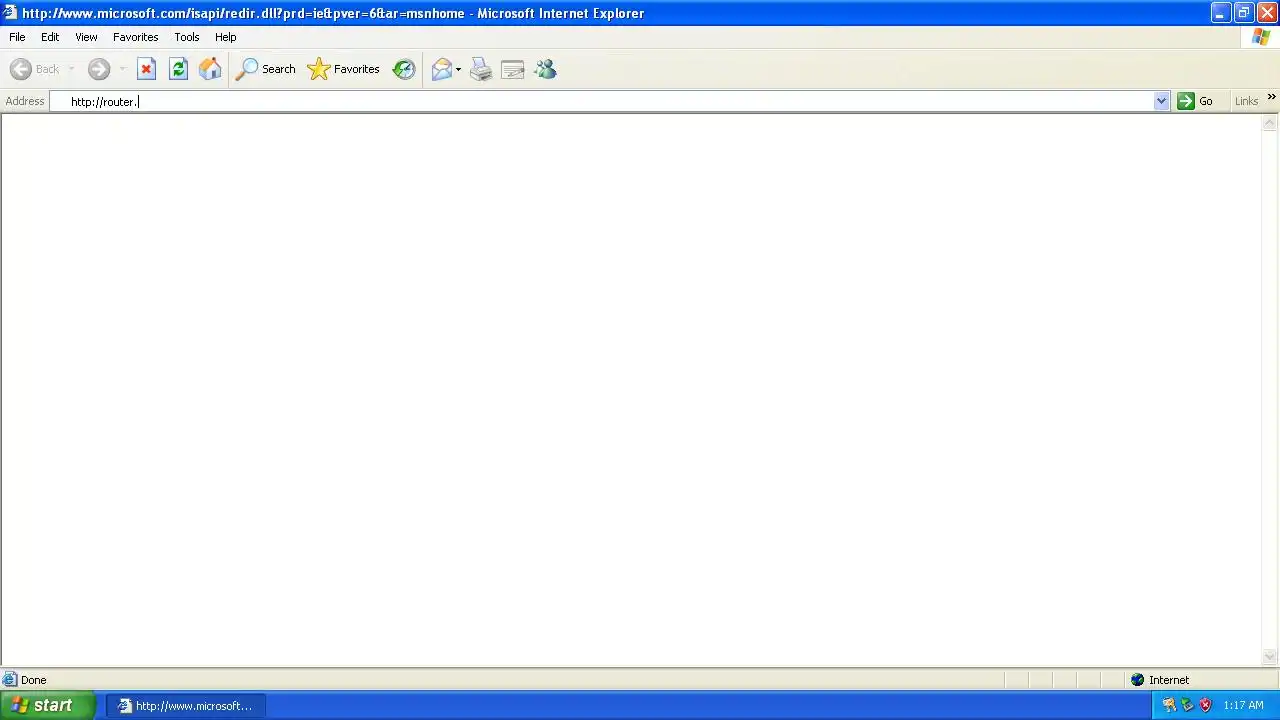Click the Internet Explorer title bar icon
Image resolution: width=1280 pixels, height=720 pixels.
[x=10, y=13]
